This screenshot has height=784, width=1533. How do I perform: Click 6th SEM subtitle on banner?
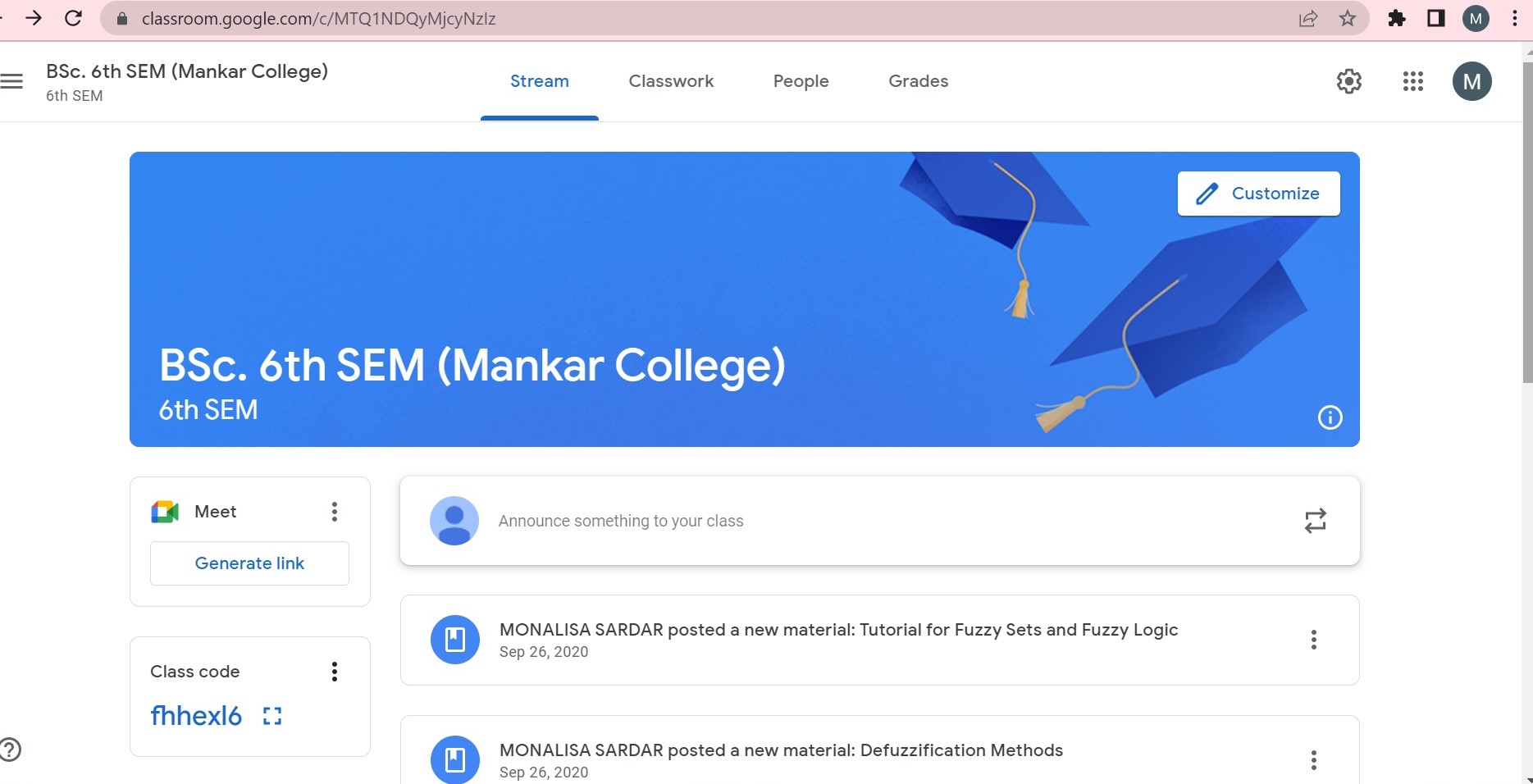tap(208, 409)
